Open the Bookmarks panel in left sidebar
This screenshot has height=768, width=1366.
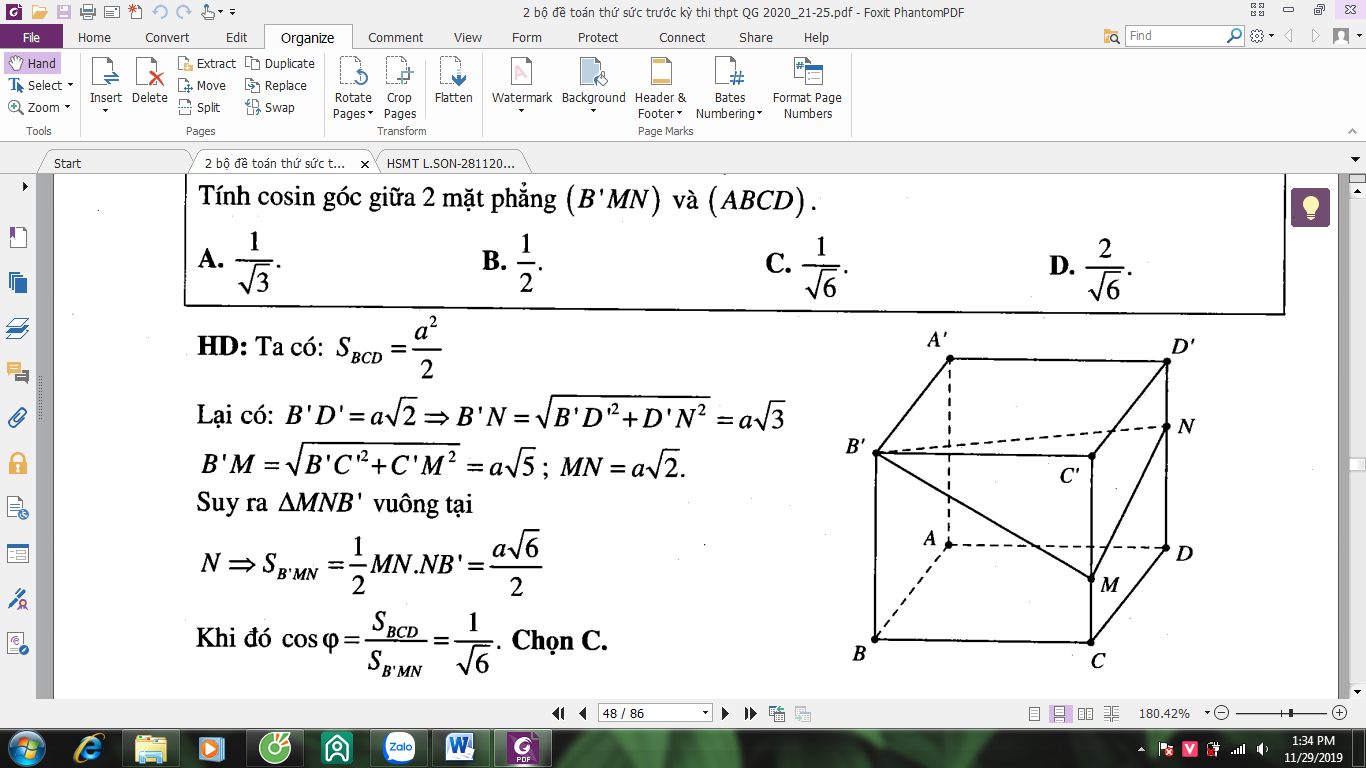pos(18,238)
